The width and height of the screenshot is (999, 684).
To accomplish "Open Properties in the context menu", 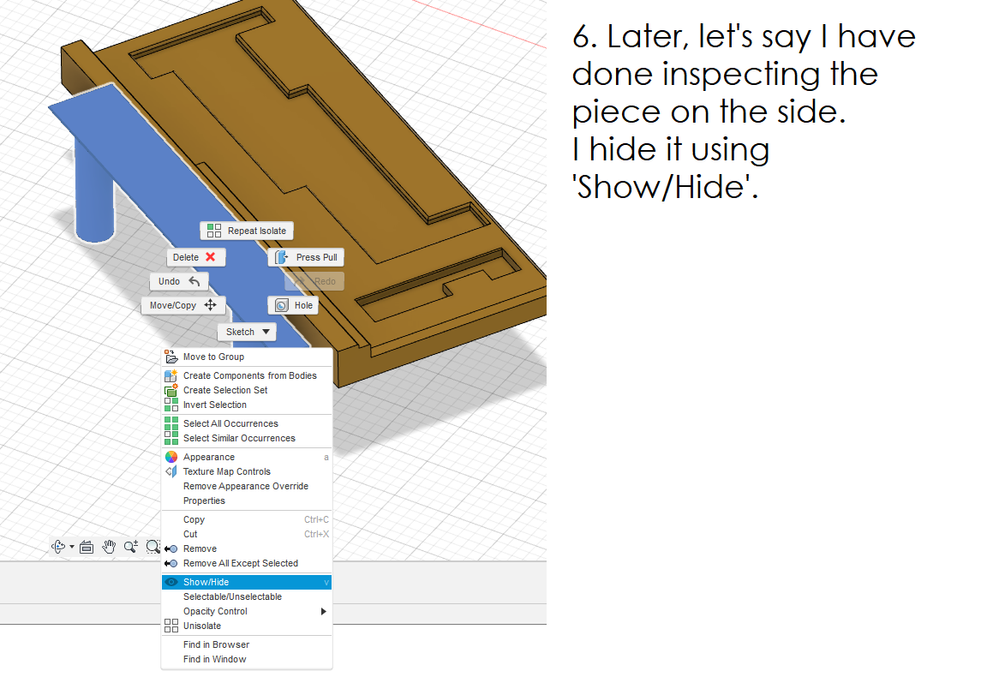I will (x=247, y=501).
